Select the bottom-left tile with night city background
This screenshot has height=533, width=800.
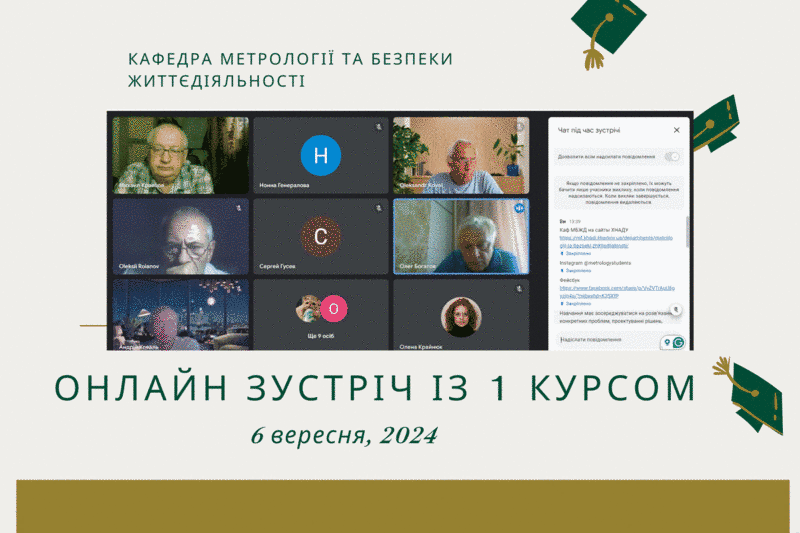(181, 314)
